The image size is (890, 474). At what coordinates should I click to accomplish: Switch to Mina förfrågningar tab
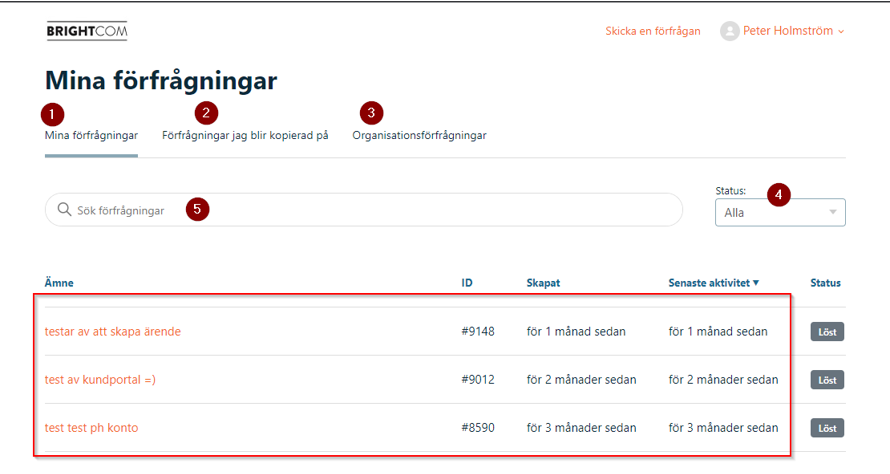point(91,135)
